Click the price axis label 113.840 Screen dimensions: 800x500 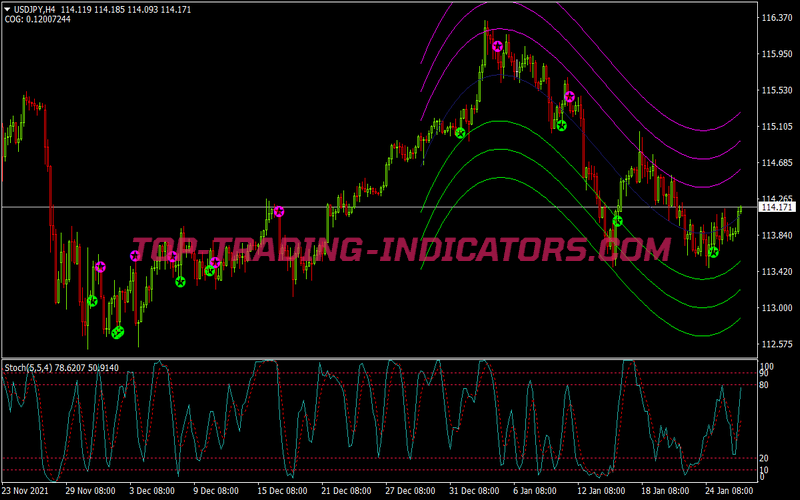(x=777, y=235)
